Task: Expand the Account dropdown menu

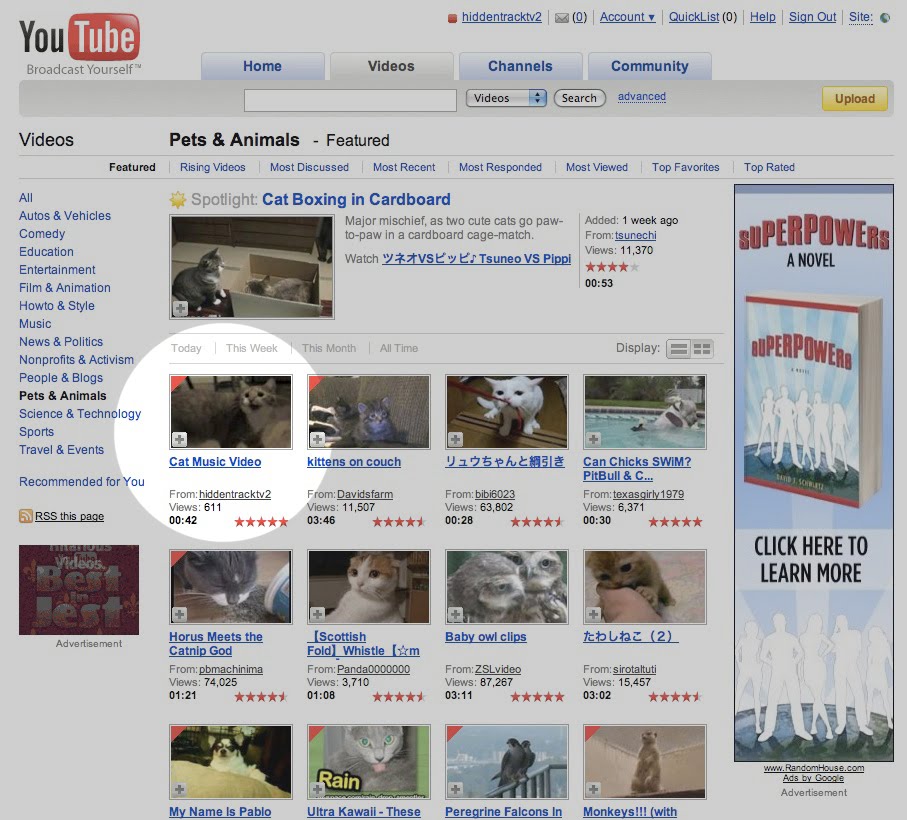Action: [627, 17]
